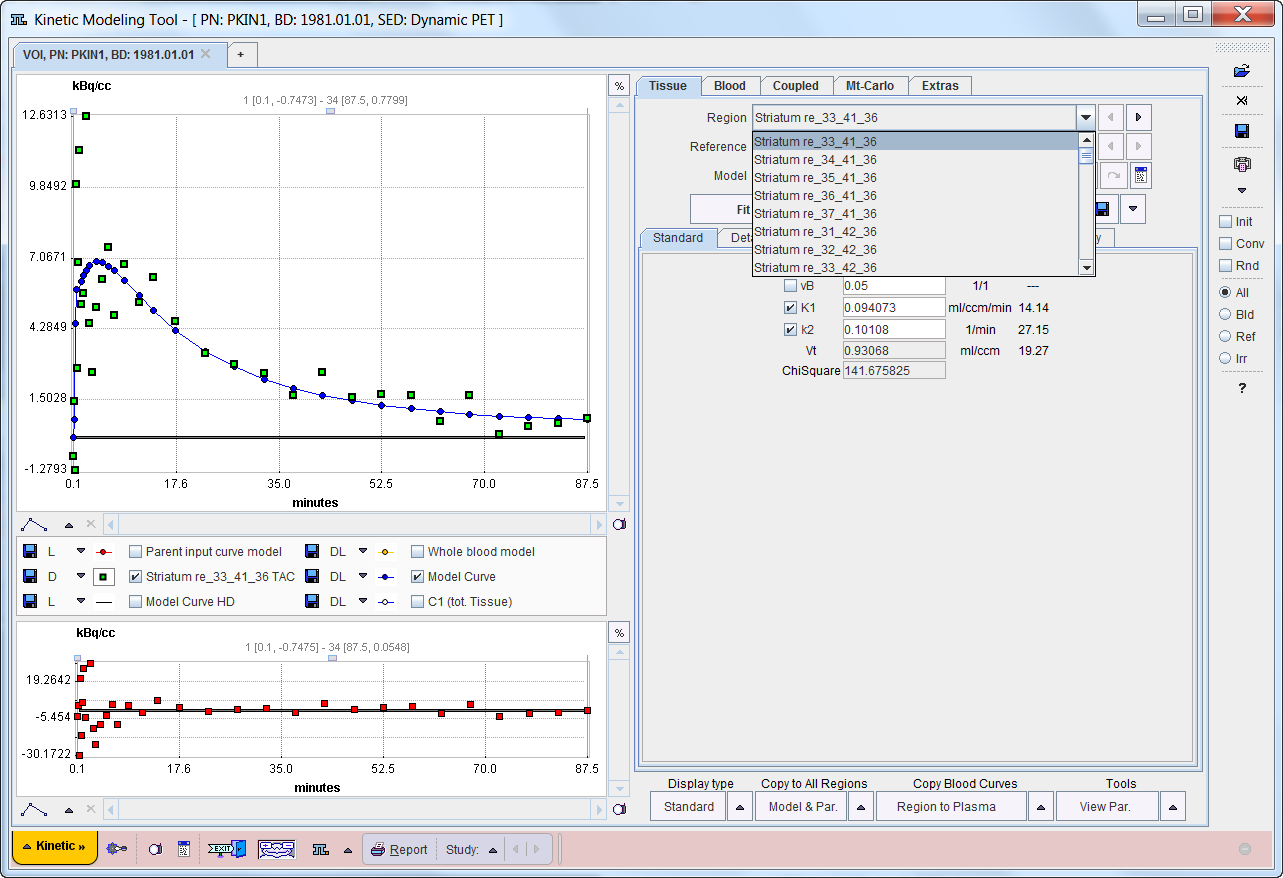Click the Standard display type button
This screenshot has height=878, width=1283.
point(689,807)
